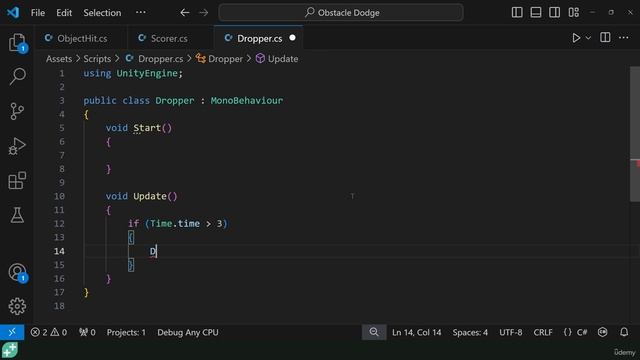This screenshot has height=360, width=640.
Task: Click Time.time in the if condition
Action: click(175, 224)
